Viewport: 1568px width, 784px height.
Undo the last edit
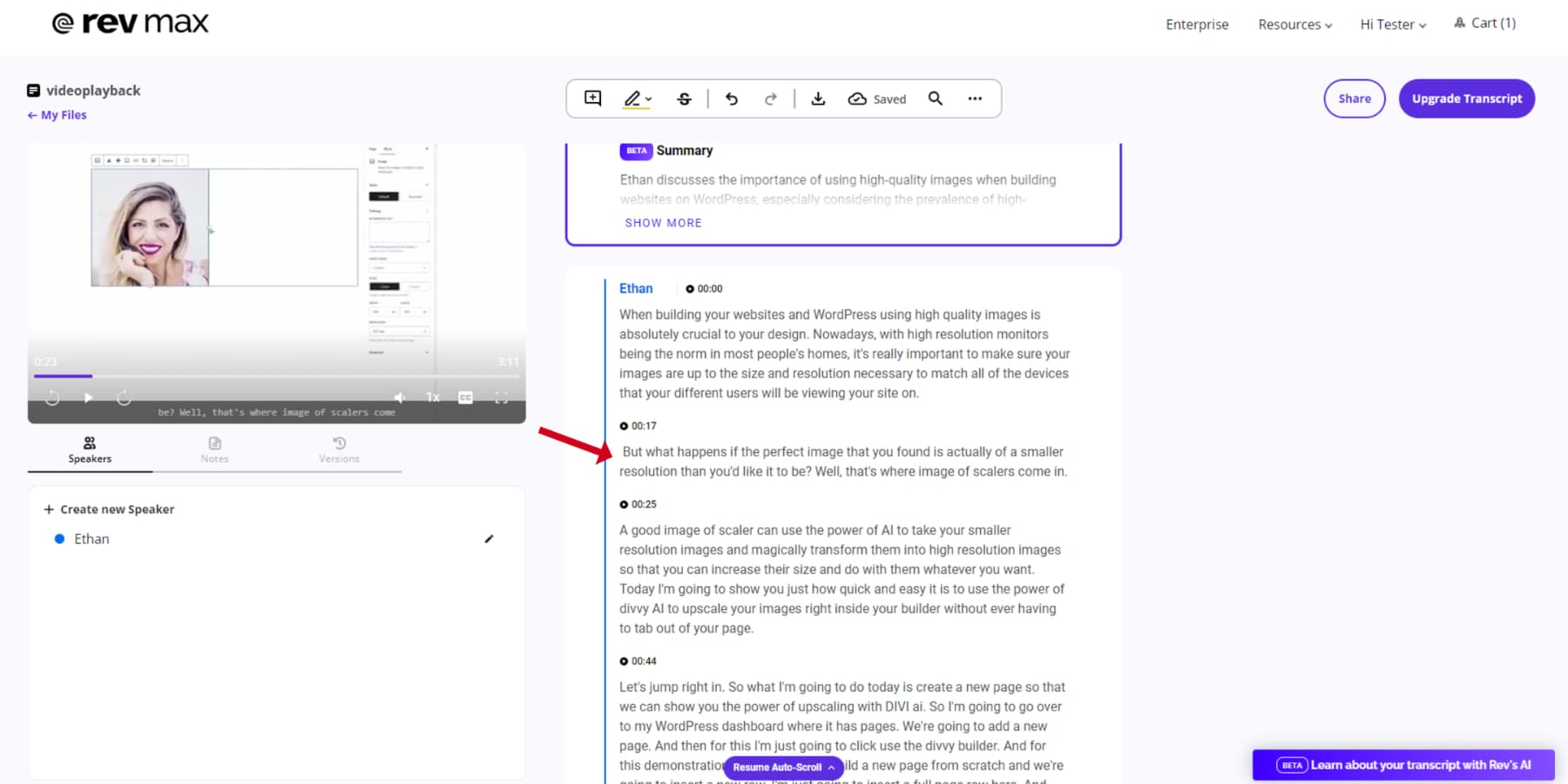tap(732, 98)
